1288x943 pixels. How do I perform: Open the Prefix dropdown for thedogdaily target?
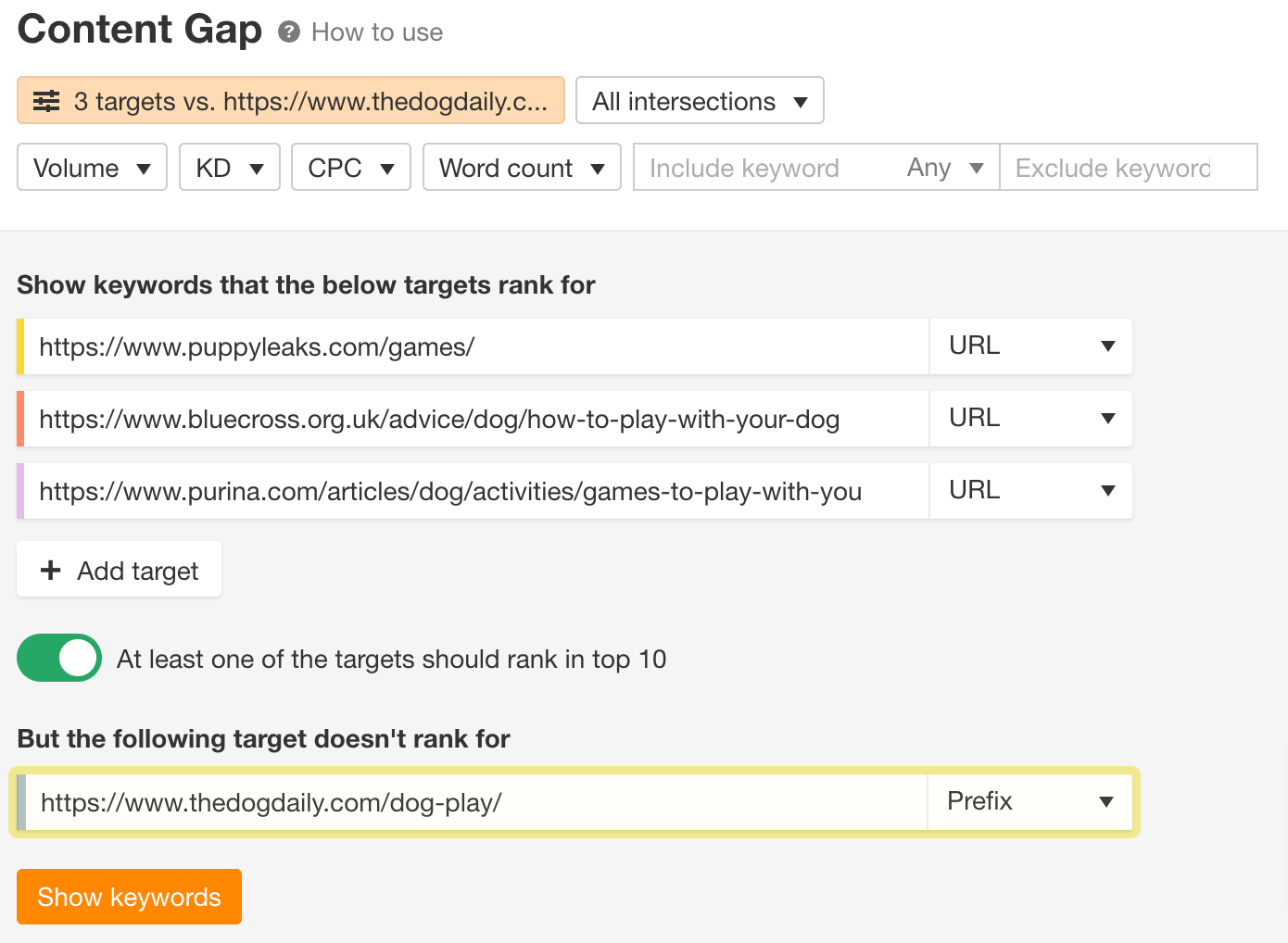(1030, 802)
